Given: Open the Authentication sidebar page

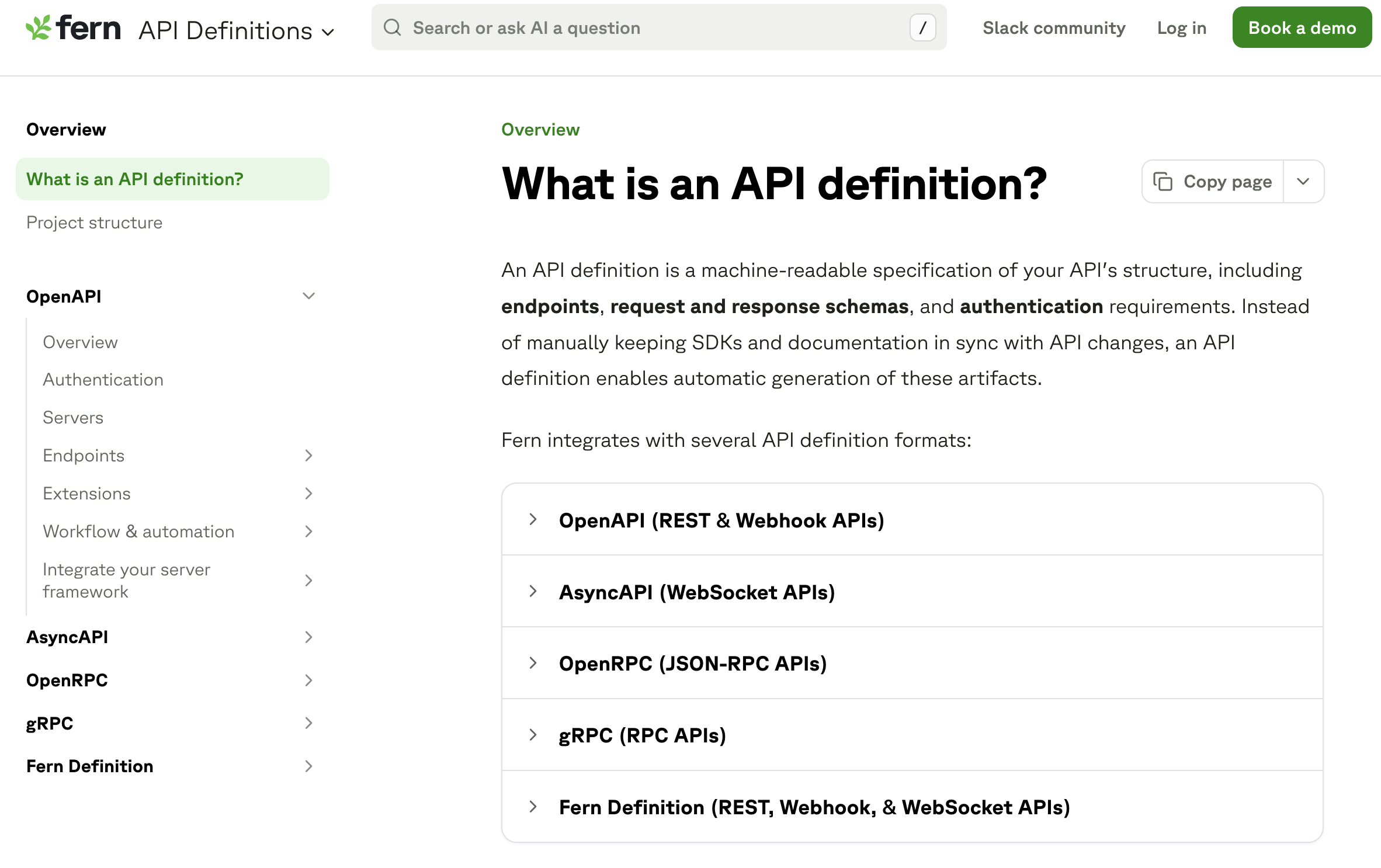Looking at the screenshot, I should pos(103,380).
